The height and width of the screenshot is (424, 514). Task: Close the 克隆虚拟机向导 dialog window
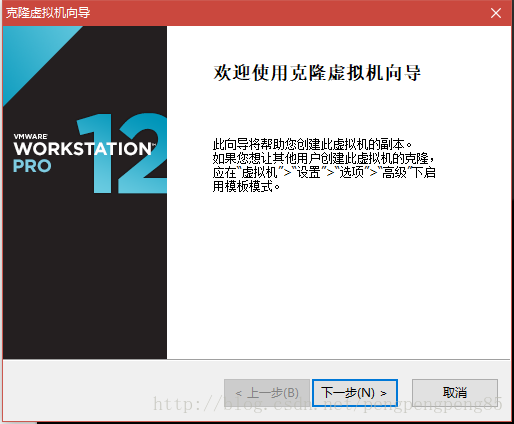coord(496,13)
